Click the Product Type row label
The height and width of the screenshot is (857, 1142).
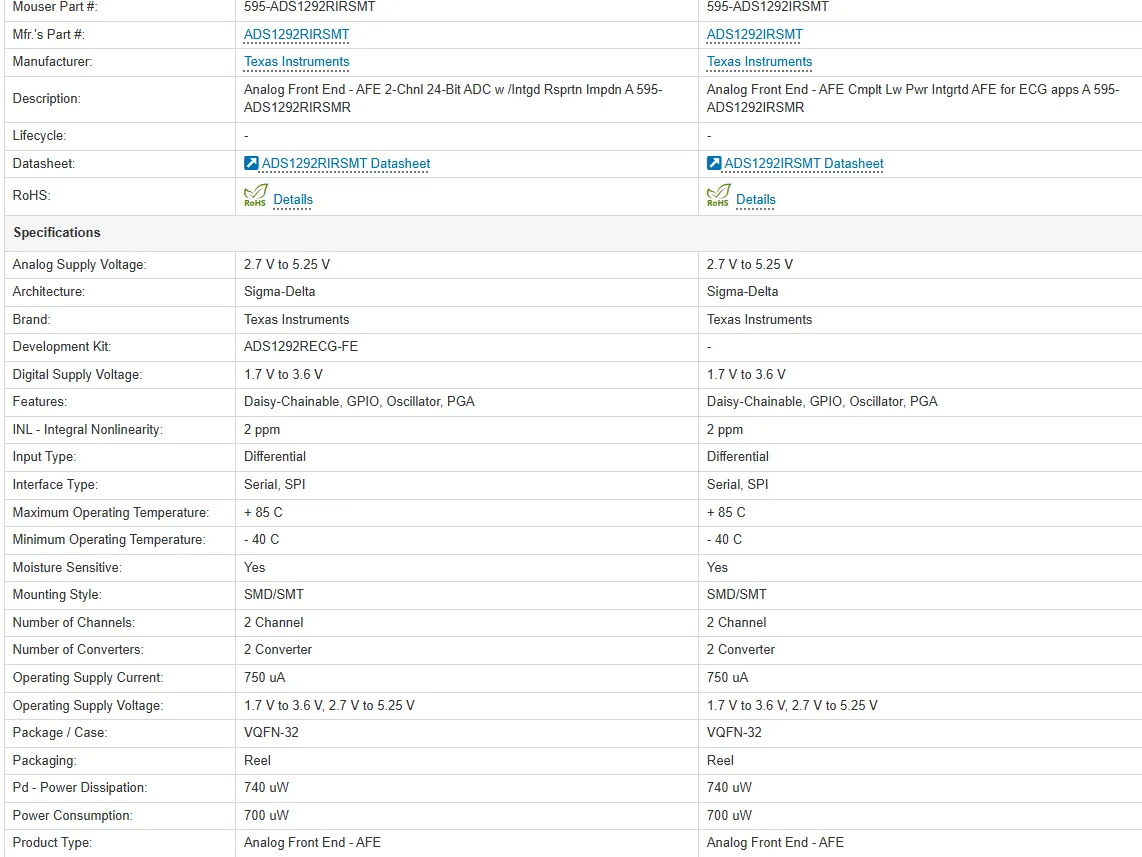(52, 842)
